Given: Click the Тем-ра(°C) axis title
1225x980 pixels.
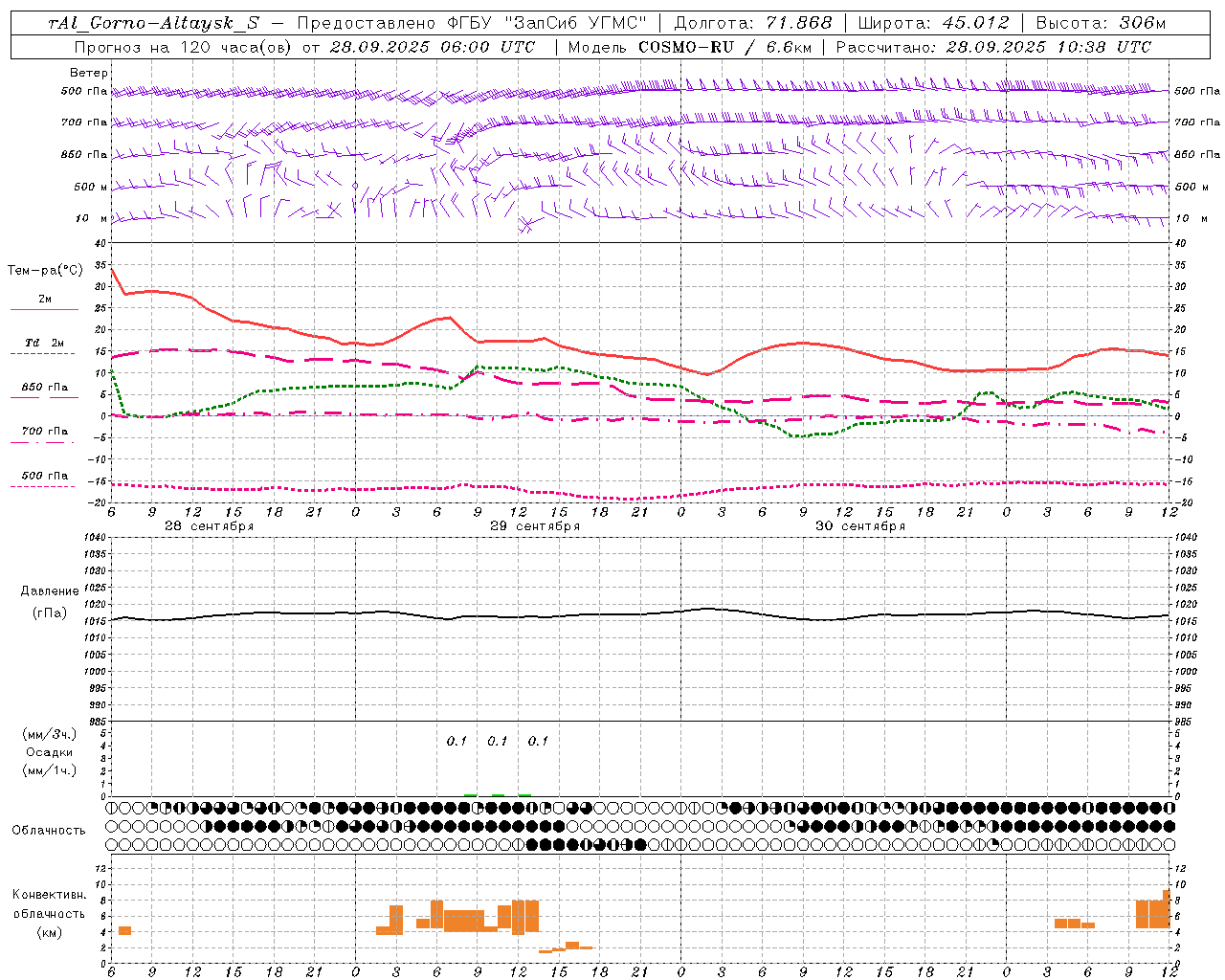Looking at the screenshot, I should (45, 271).
